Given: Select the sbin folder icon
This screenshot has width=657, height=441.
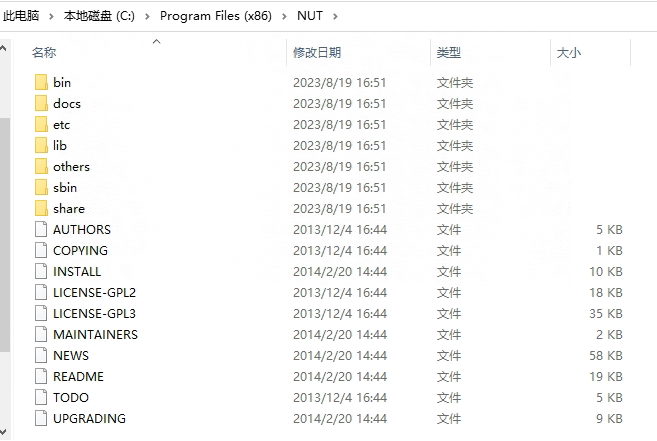Looking at the screenshot, I should (x=41, y=187).
